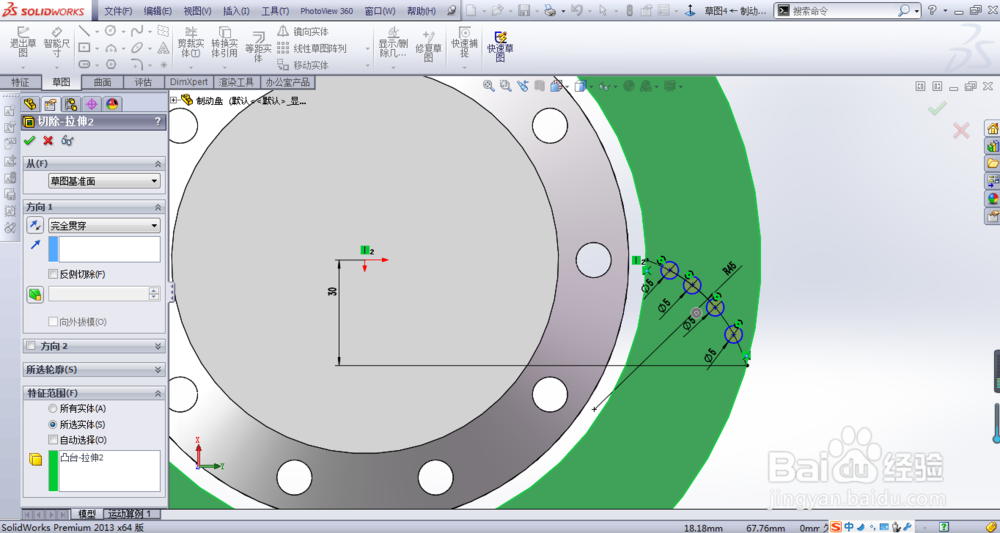Click reverse direction button in 方向1
The image size is (1000, 533).
tap(35, 225)
